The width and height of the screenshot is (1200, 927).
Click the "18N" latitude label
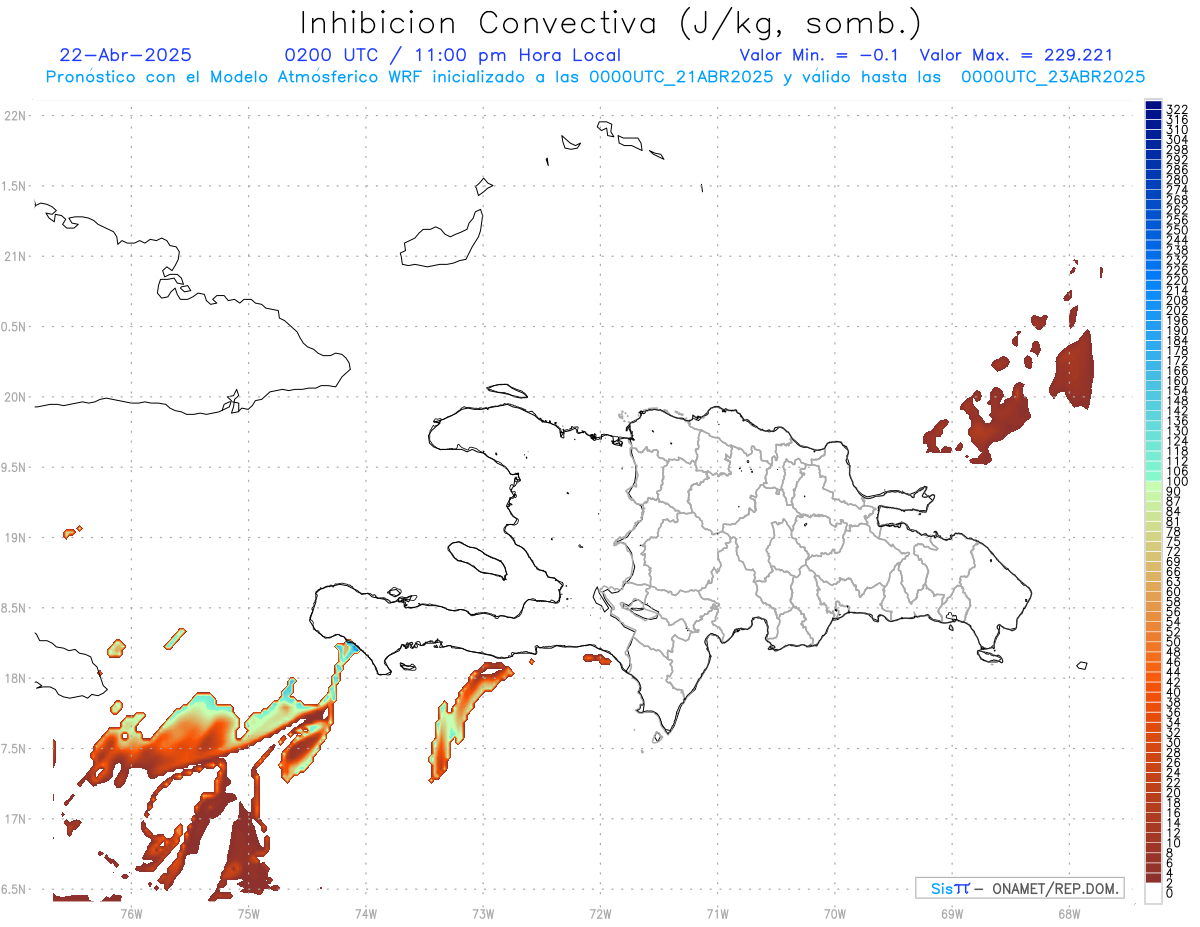[x=15, y=678]
